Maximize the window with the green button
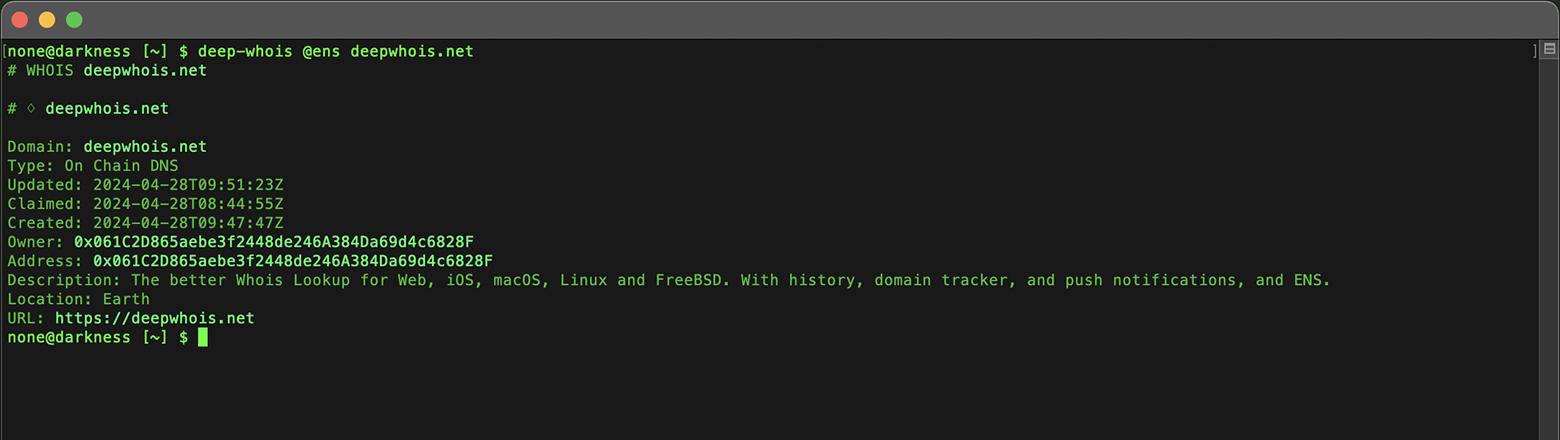The image size is (1560, 440). 74,20
